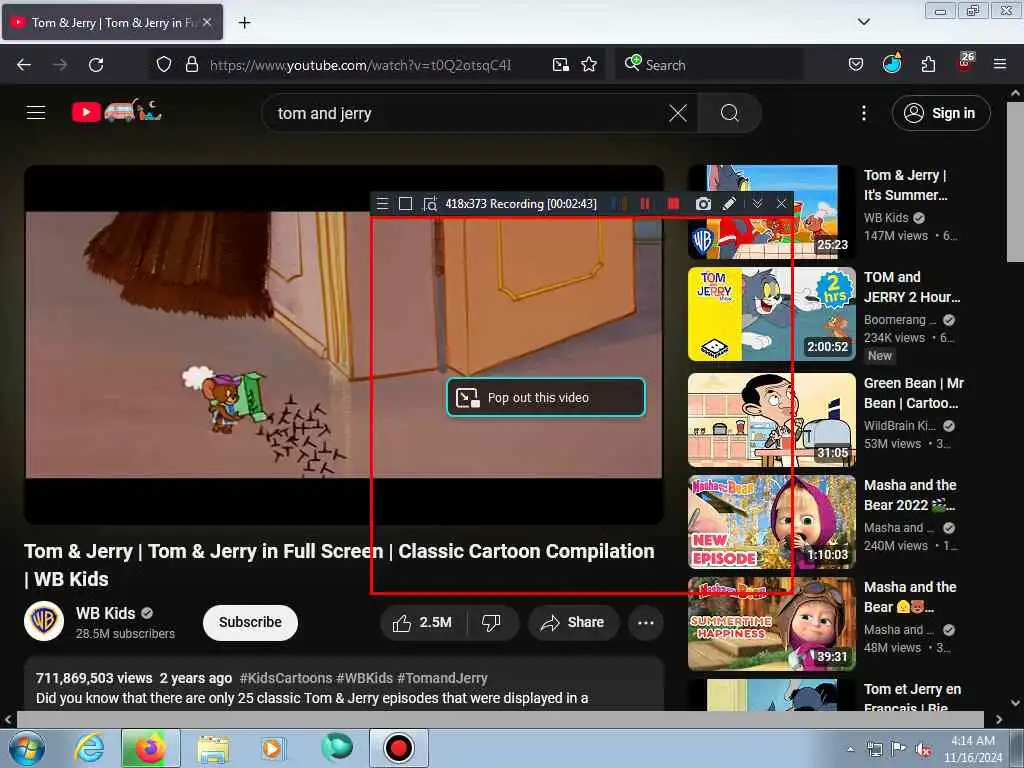Open the recorder toolbar hamburger menu
This screenshot has height=768, width=1024.
tap(383, 204)
